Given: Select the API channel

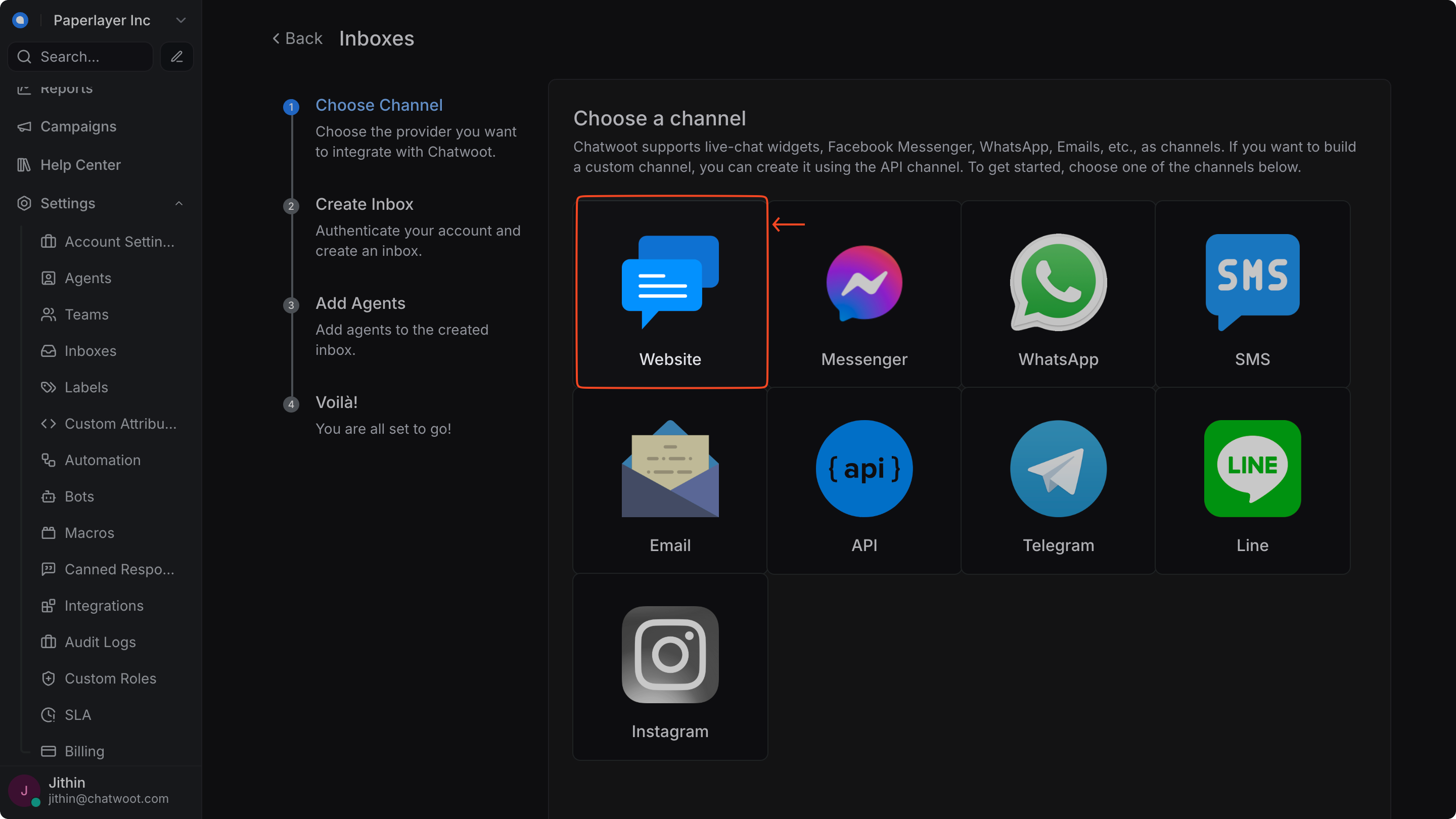Looking at the screenshot, I should pos(864,480).
